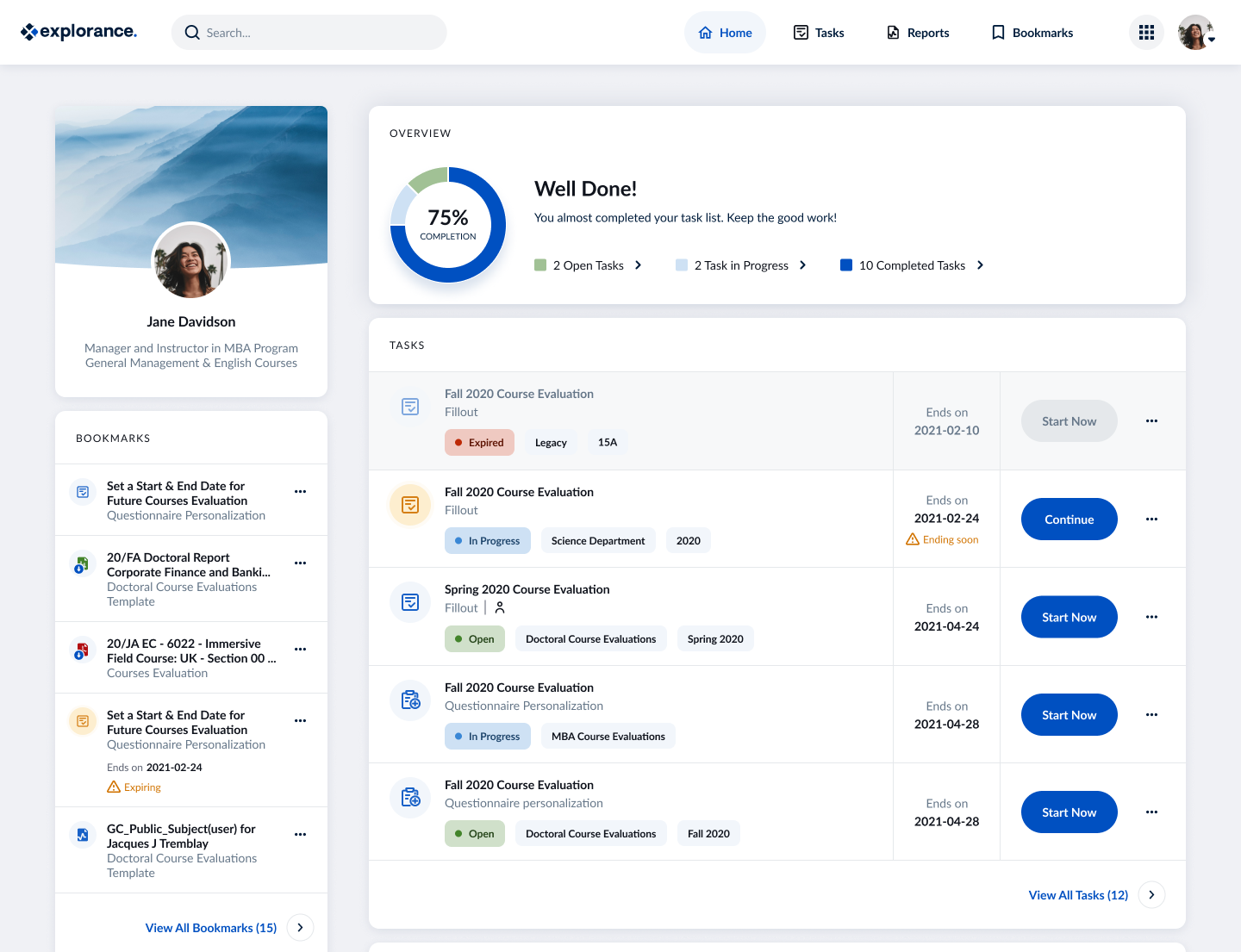Expand the 2 Open Tasks chevron

pyautogui.click(x=639, y=265)
